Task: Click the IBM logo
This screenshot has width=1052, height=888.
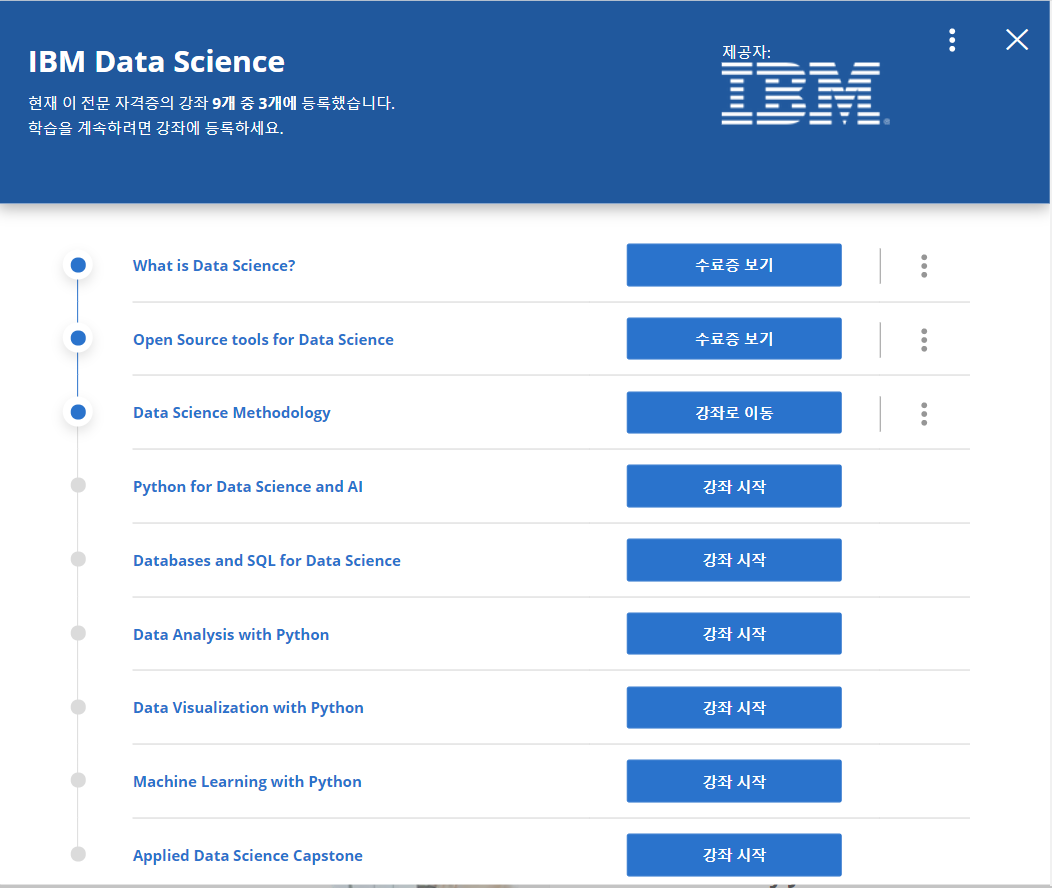Action: 801,93
